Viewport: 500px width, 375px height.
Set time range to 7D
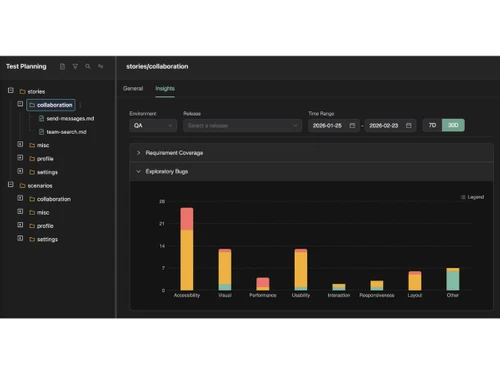coord(432,125)
